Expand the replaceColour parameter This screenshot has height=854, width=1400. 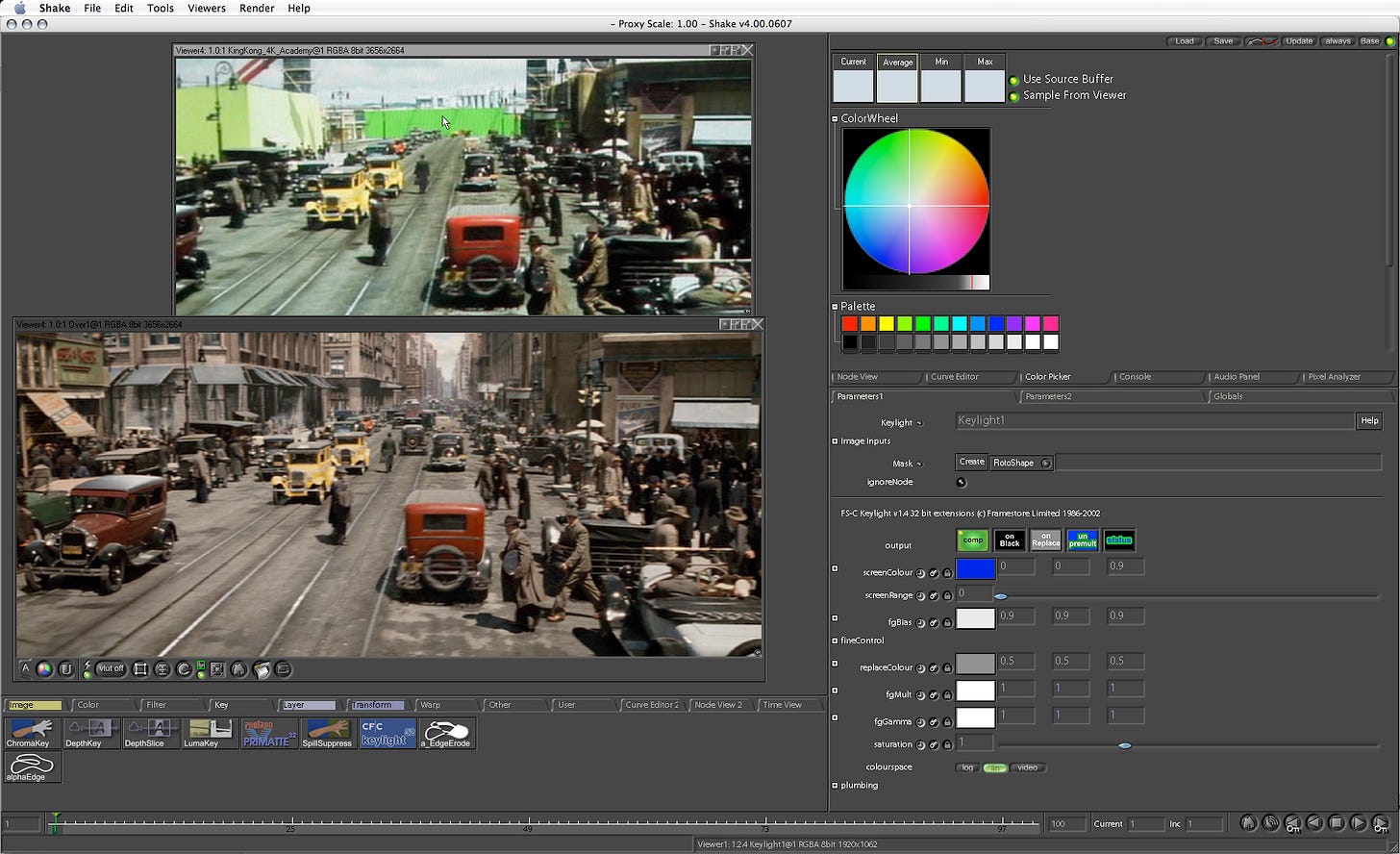[x=835, y=664]
